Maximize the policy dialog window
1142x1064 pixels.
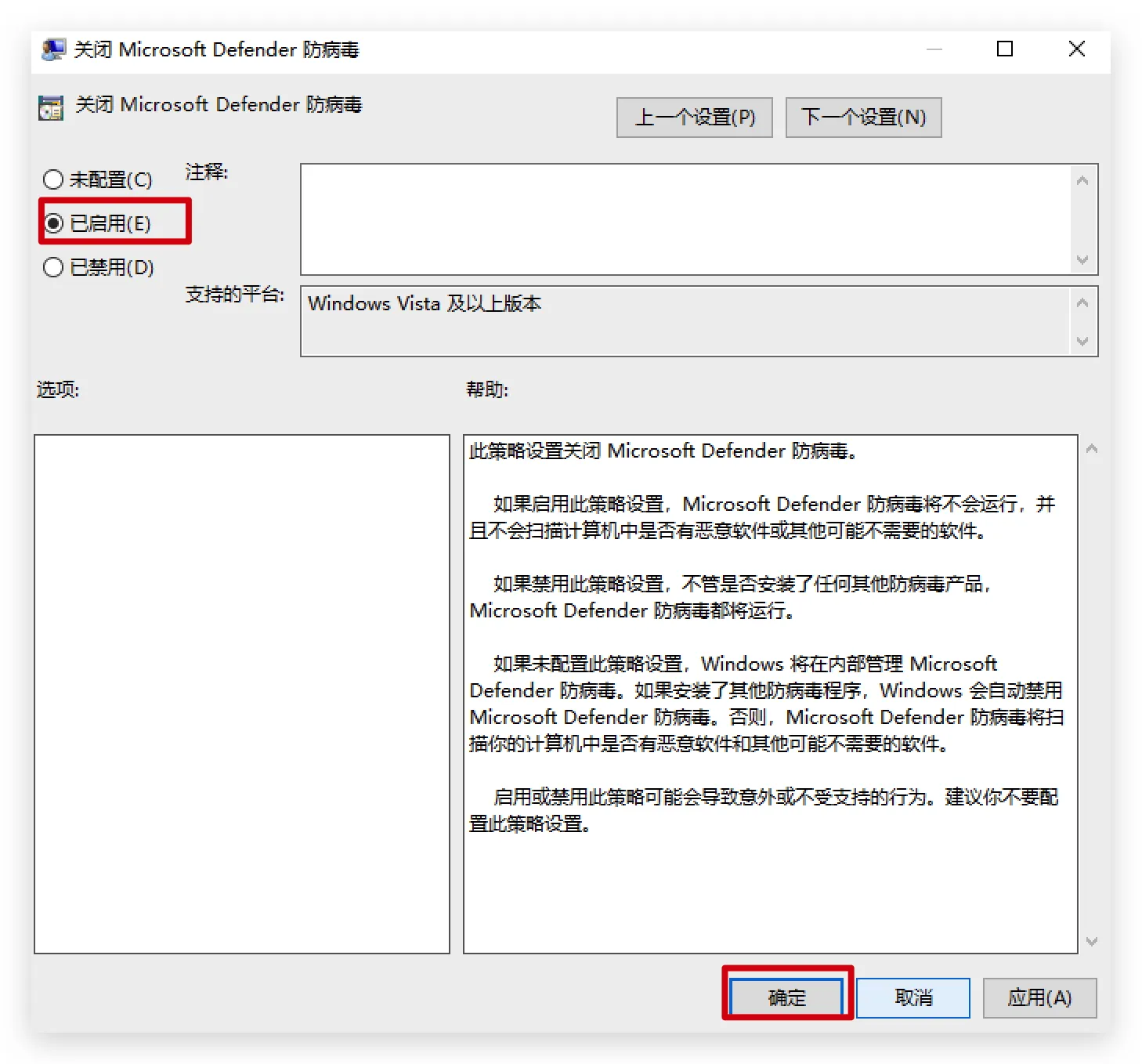(1005, 49)
